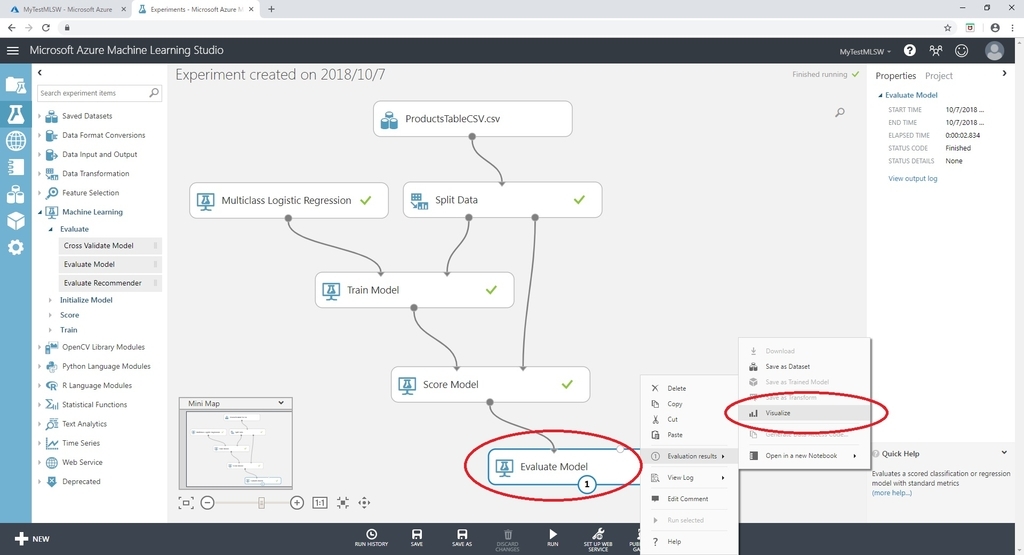Open Run History in bottom toolbar
The image size is (1024, 555).
[371, 537]
